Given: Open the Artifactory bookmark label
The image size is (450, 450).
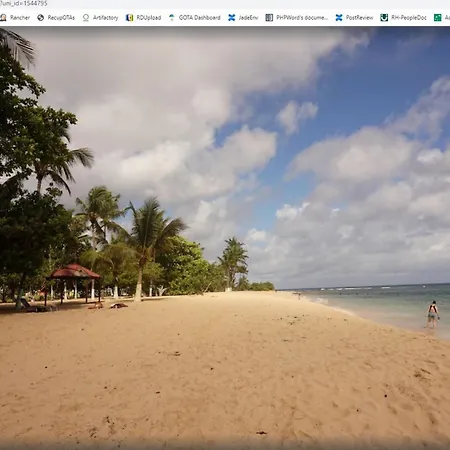Looking at the screenshot, I should [x=105, y=18].
